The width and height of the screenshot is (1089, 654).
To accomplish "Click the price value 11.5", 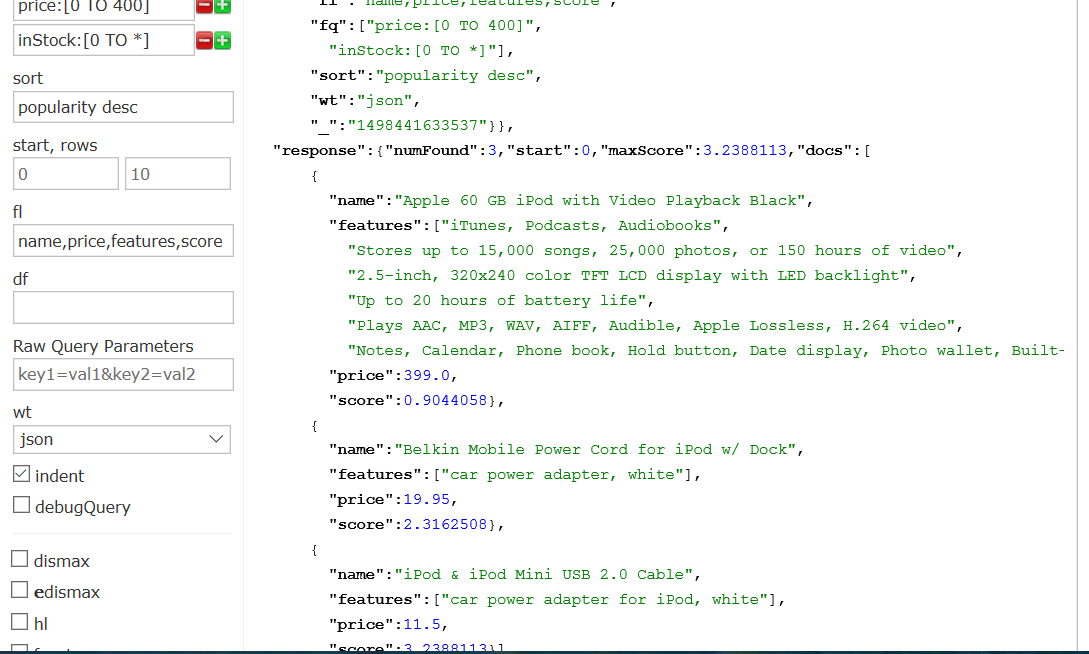I will point(422,624).
